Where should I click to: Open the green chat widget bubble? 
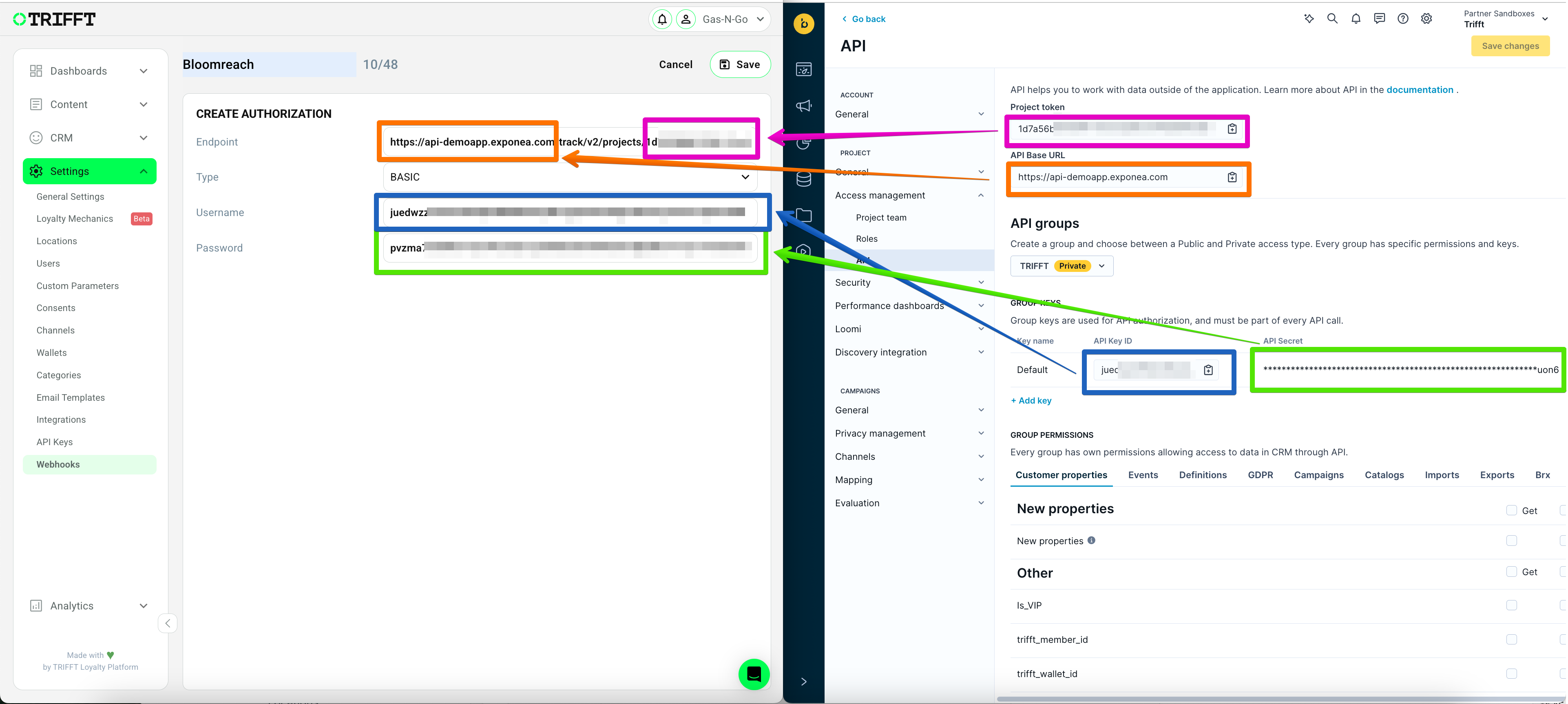754,674
